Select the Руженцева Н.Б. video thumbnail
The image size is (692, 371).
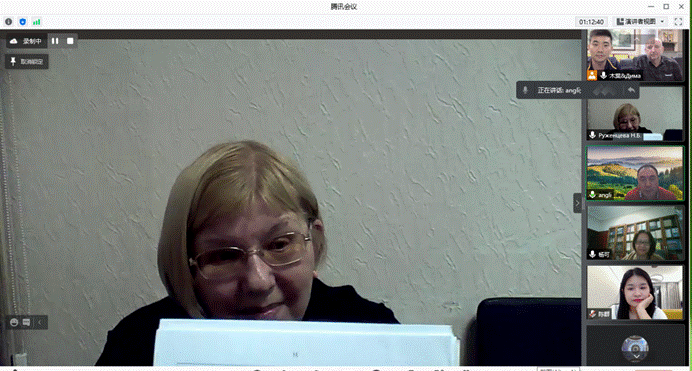[635, 114]
